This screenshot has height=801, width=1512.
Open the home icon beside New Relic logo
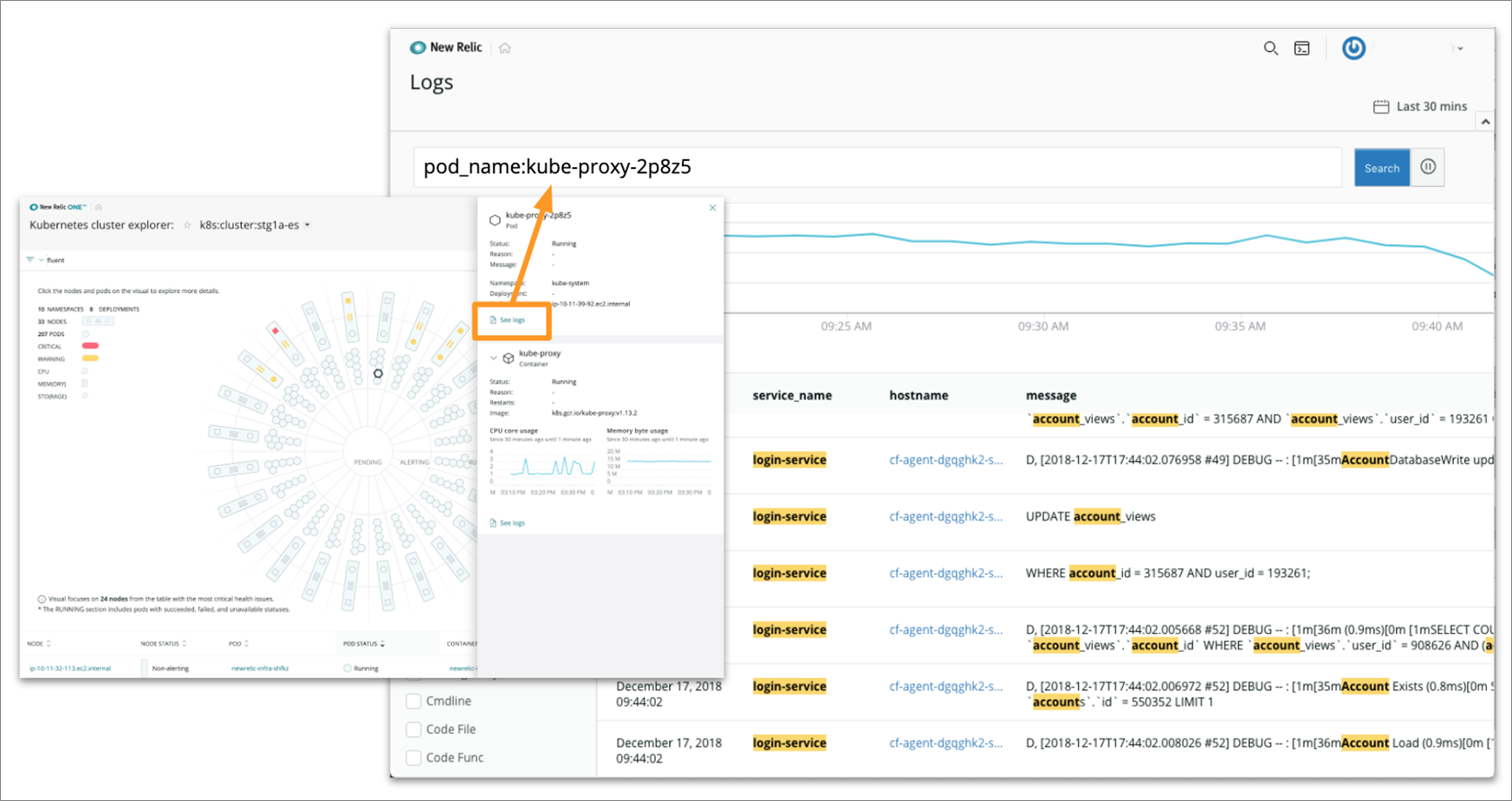[x=505, y=48]
